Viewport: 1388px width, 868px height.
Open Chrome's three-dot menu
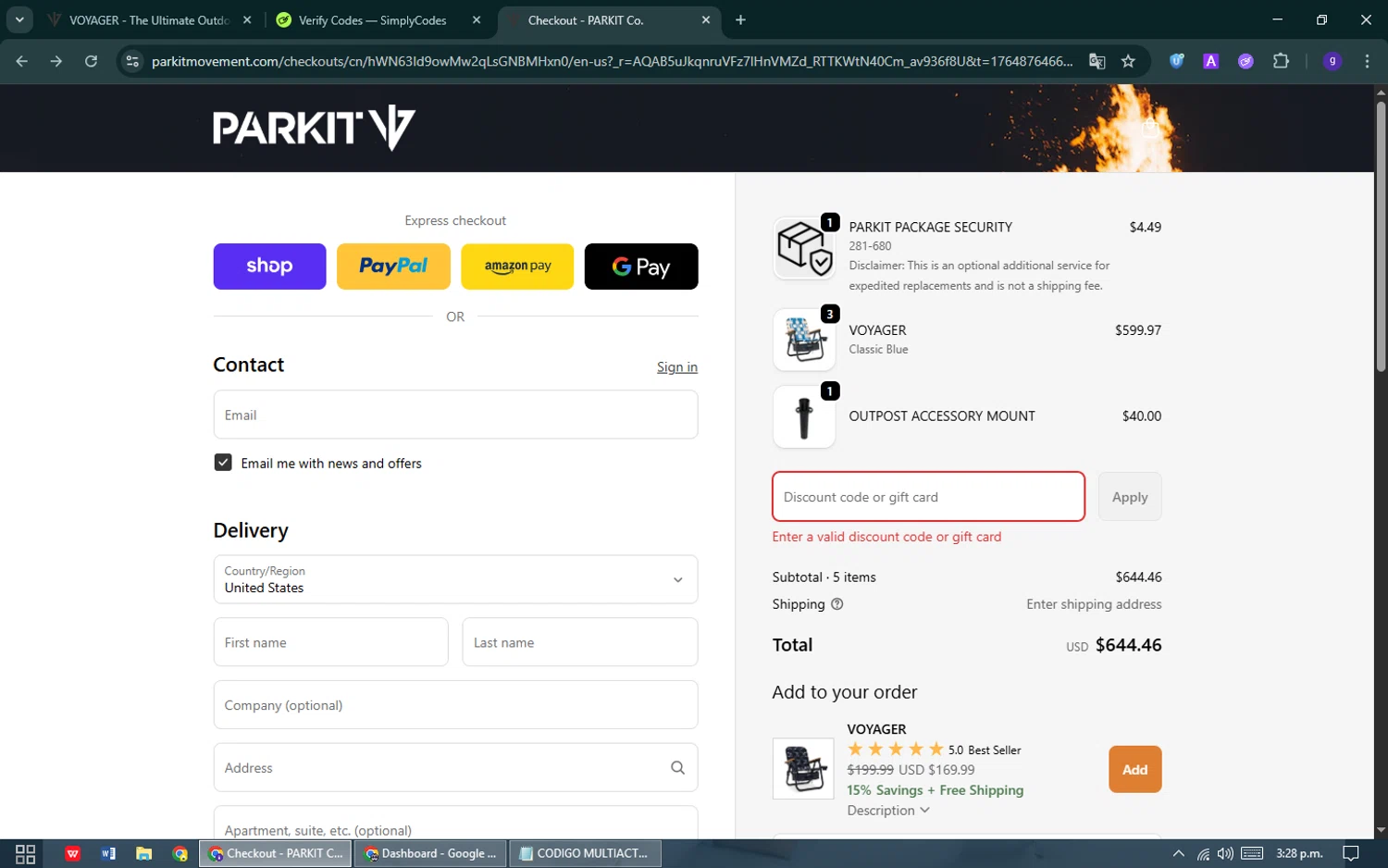1367,61
